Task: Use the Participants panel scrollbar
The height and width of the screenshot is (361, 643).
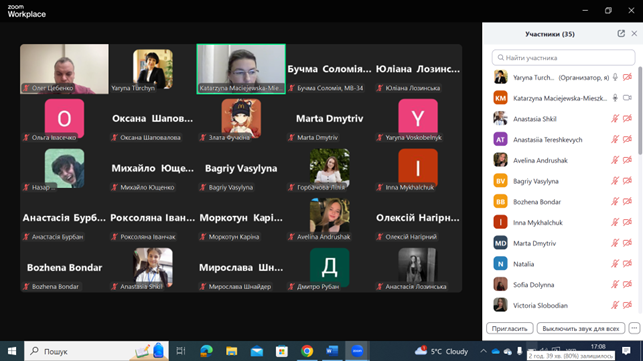Action: point(640,111)
